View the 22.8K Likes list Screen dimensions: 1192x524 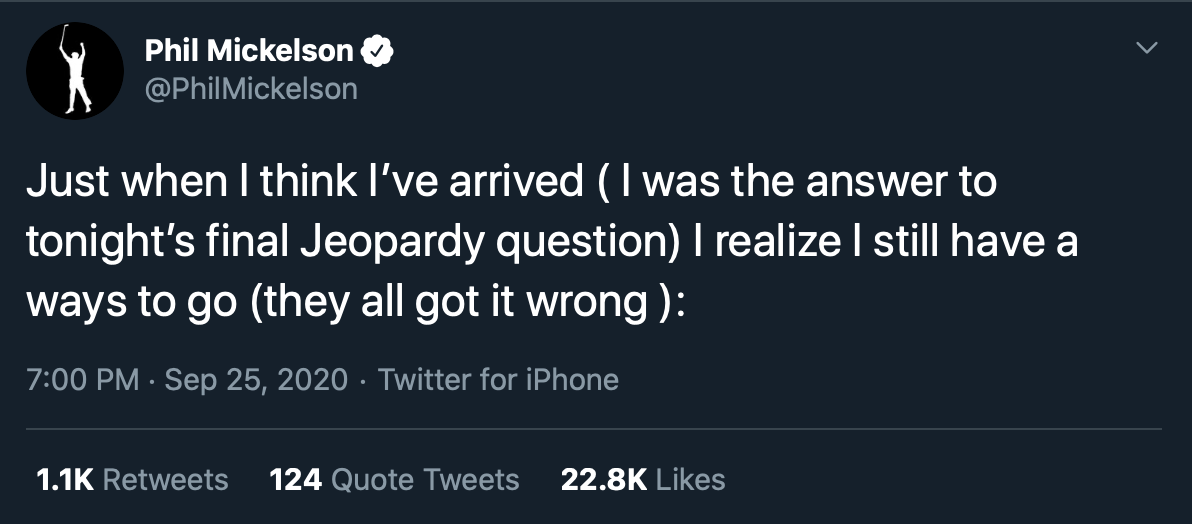click(643, 479)
